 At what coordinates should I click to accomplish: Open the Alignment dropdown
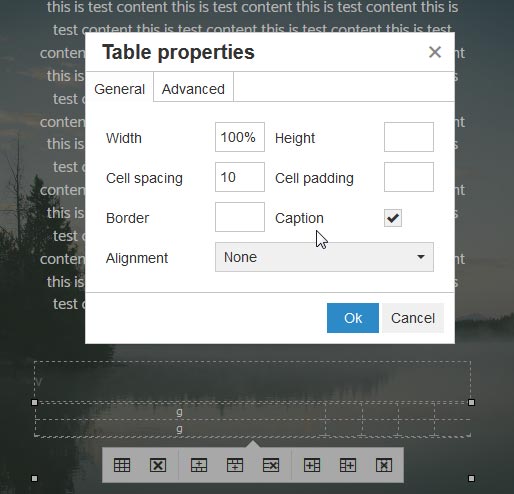(x=324, y=257)
